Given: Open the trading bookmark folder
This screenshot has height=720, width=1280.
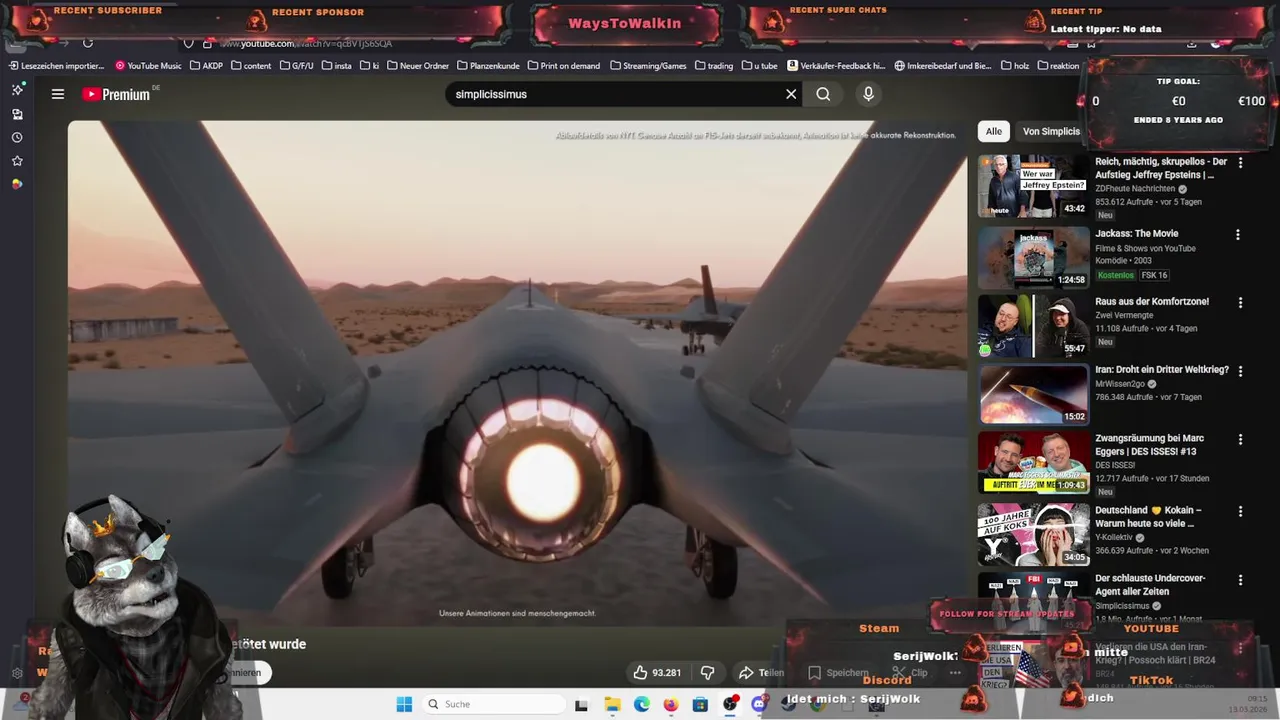Looking at the screenshot, I should point(714,66).
